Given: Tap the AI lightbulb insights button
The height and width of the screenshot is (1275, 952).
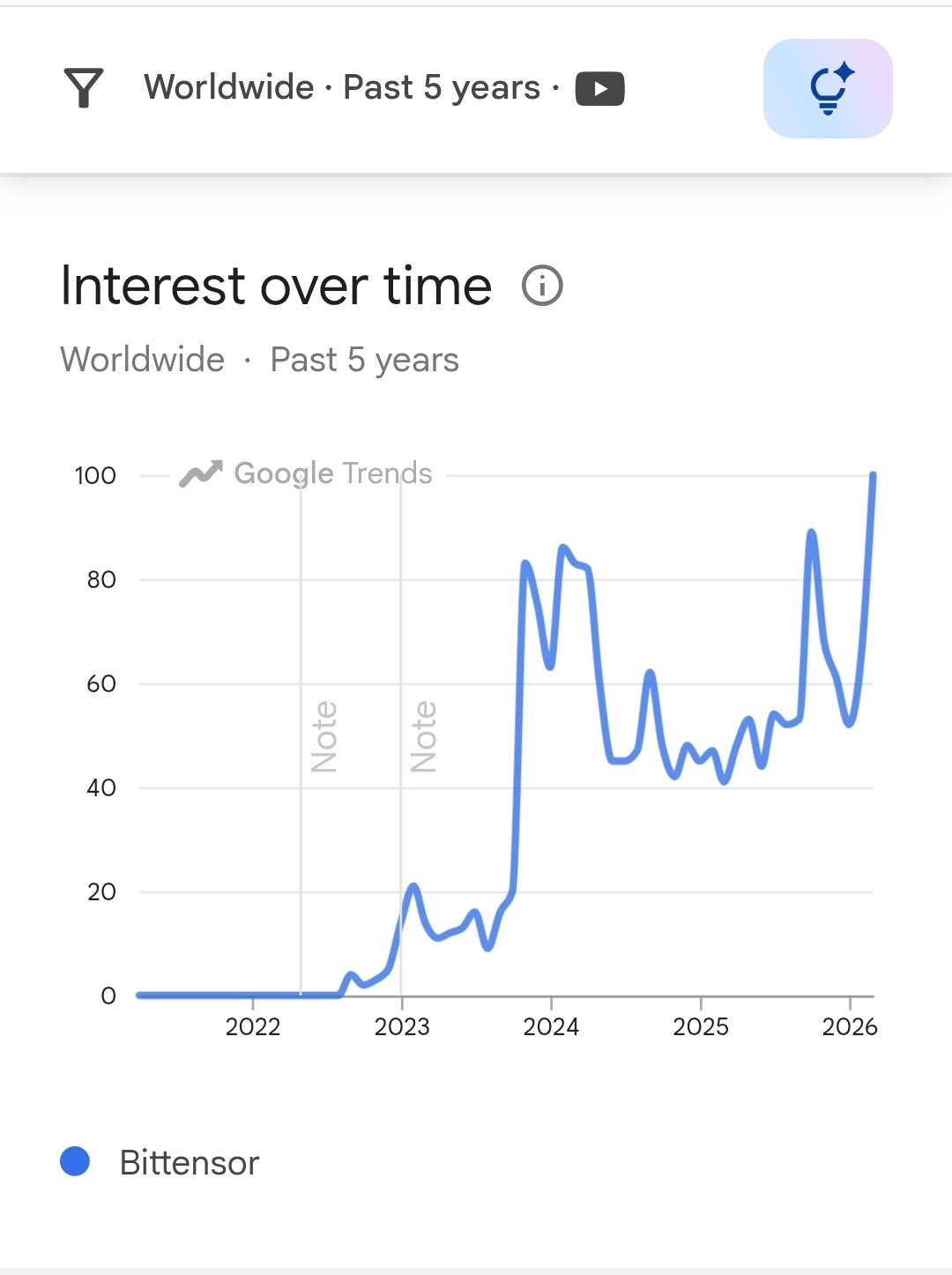Looking at the screenshot, I should (x=828, y=88).
